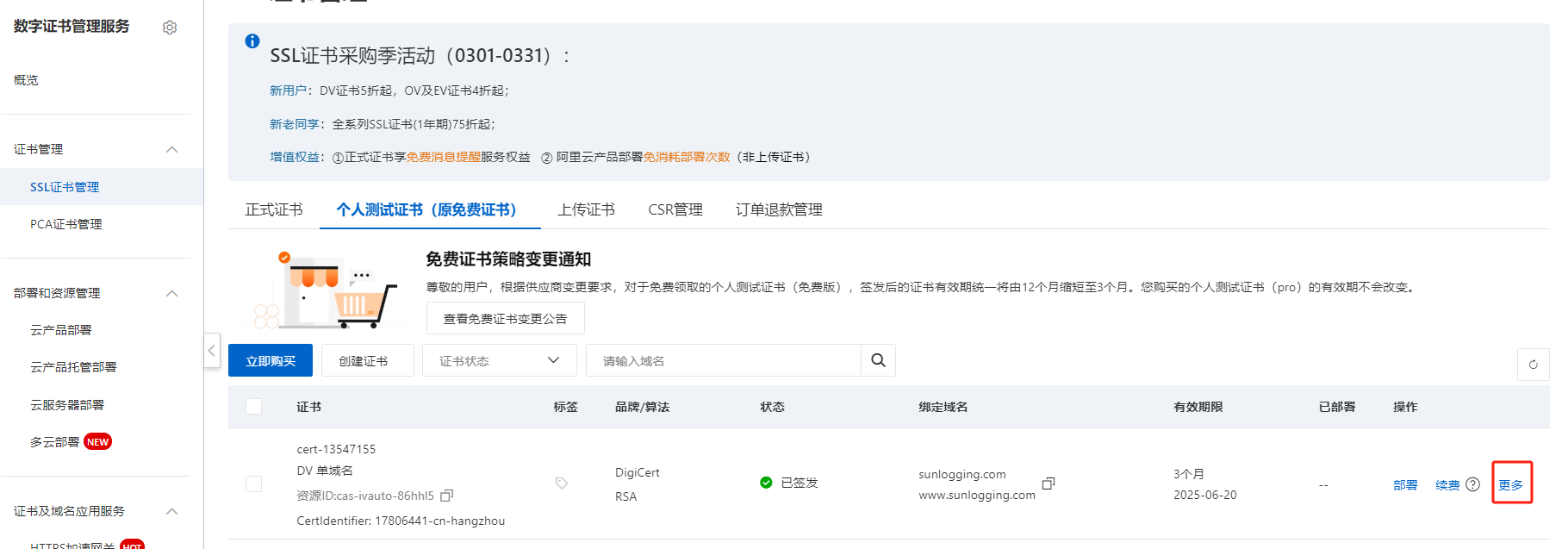Open the 证书状态 dropdown

click(x=499, y=360)
